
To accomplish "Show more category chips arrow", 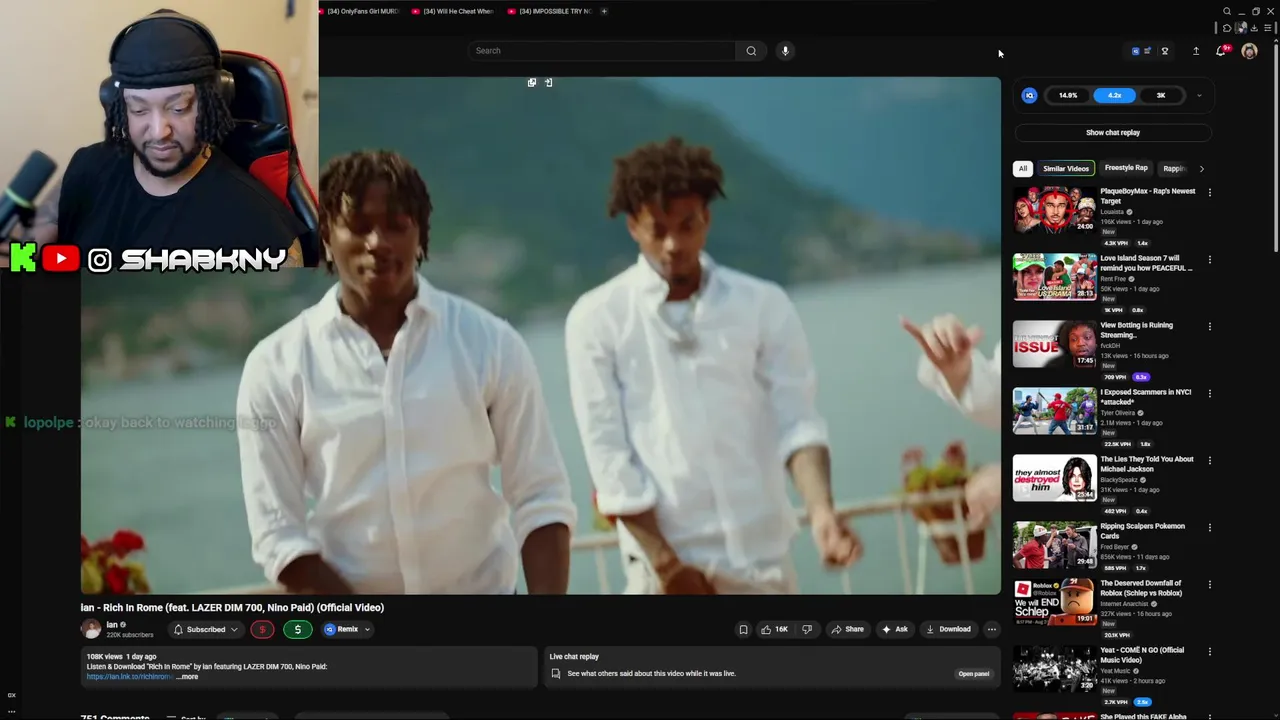I will tap(1201, 169).
